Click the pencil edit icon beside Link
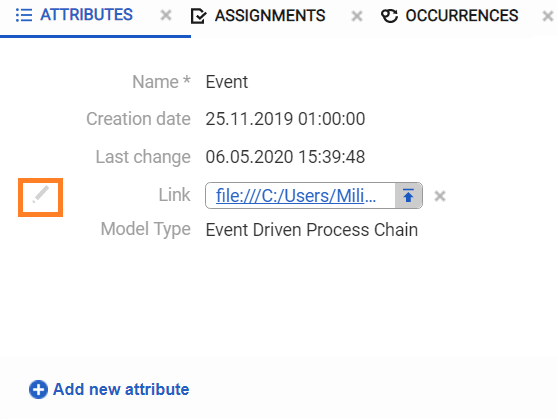This screenshot has height=419, width=557. click(40, 194)
